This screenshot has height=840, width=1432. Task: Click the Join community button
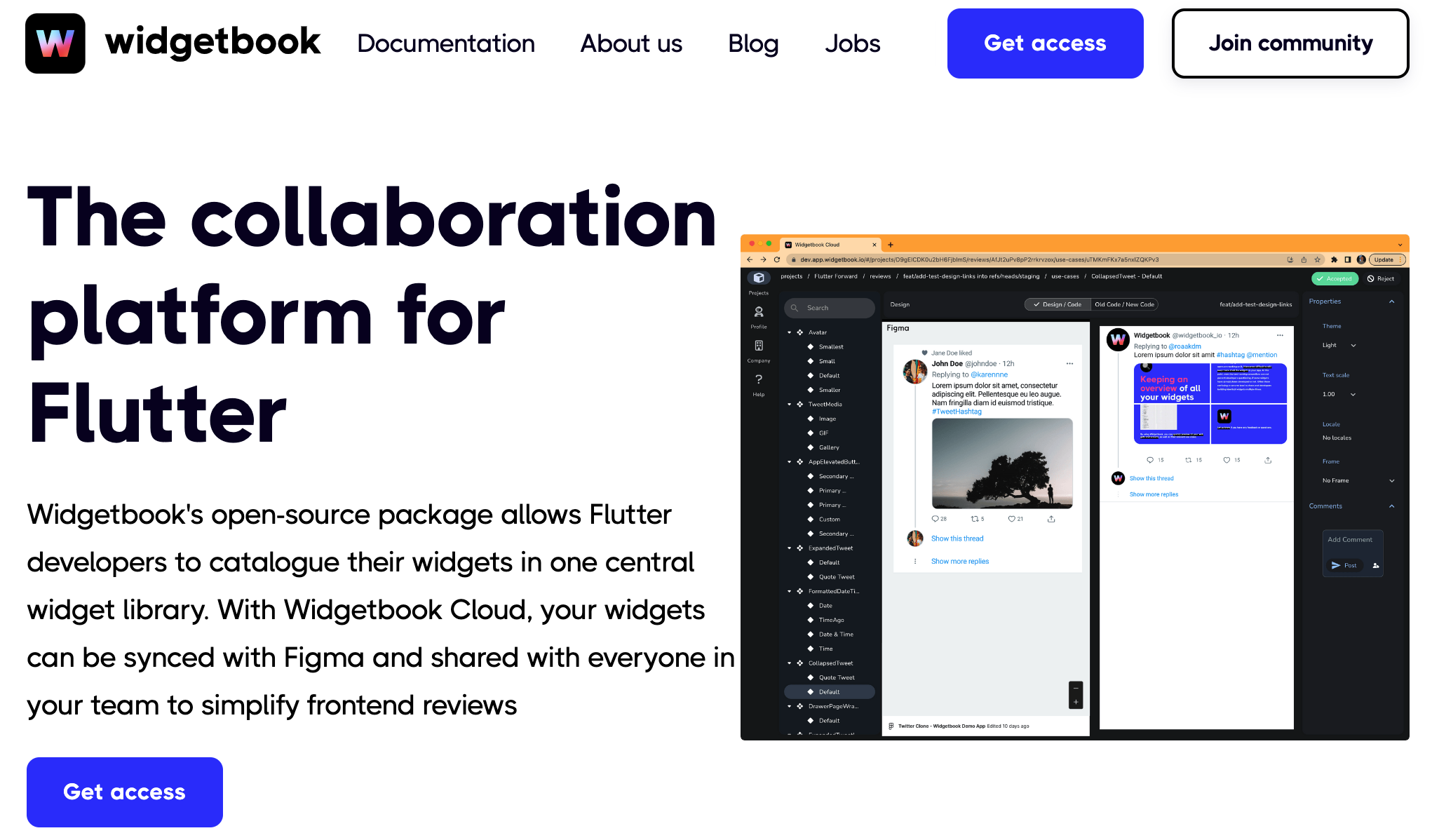point(1290,43)
